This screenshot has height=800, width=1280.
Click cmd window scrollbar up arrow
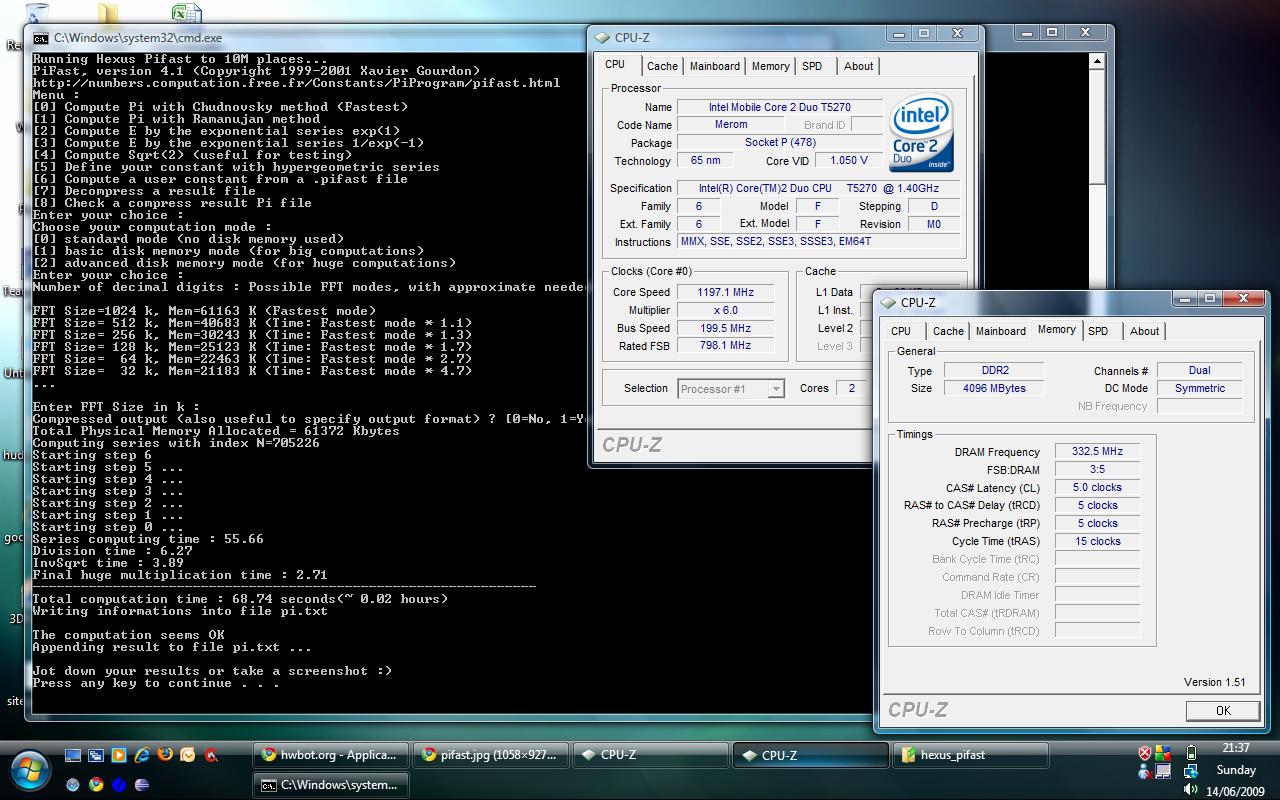(1097, 61)
